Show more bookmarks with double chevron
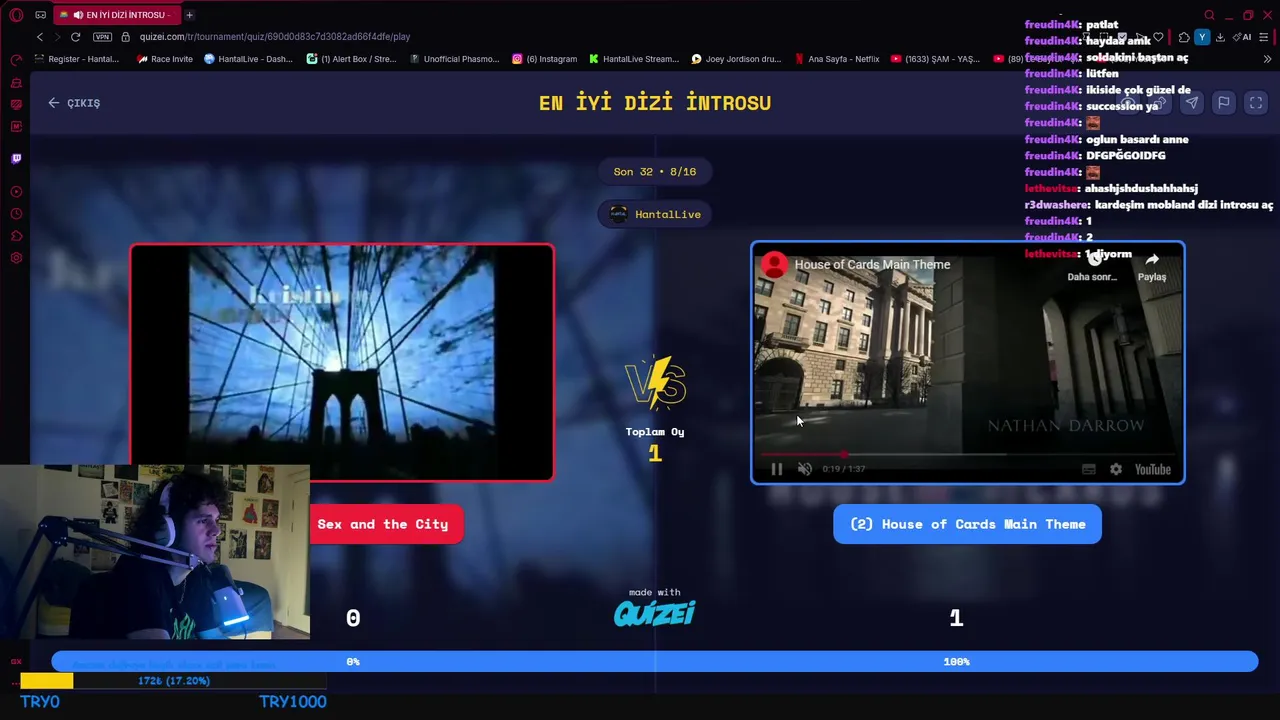Image resolution: width=1280 pixels, height=720 pixels. coord(1267,59)
